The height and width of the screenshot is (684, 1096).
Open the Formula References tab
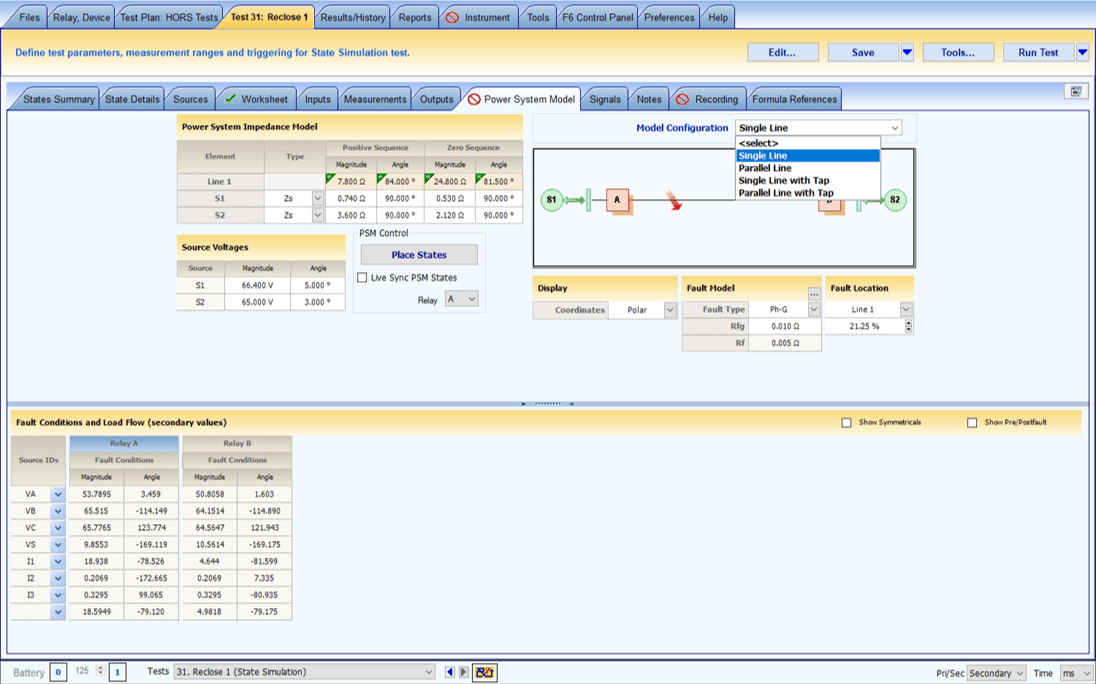(x=794, y=99)
